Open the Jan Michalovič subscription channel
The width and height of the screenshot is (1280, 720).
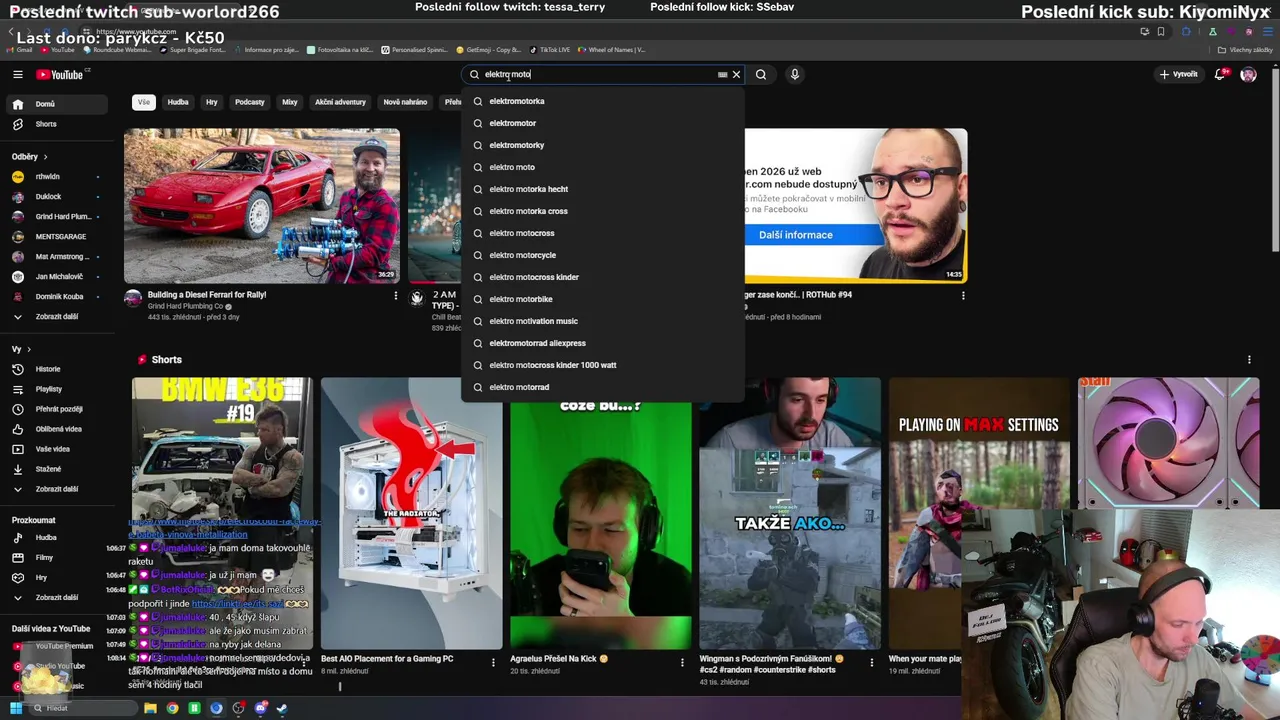pos(58,277)
